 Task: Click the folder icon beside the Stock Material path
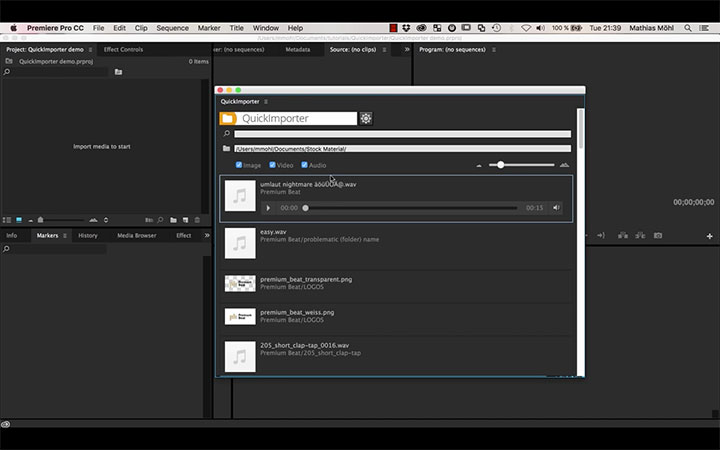coord(226,148)
